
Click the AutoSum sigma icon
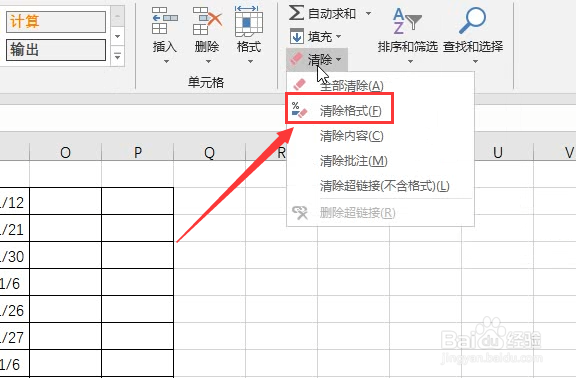[x=296, y=13]
